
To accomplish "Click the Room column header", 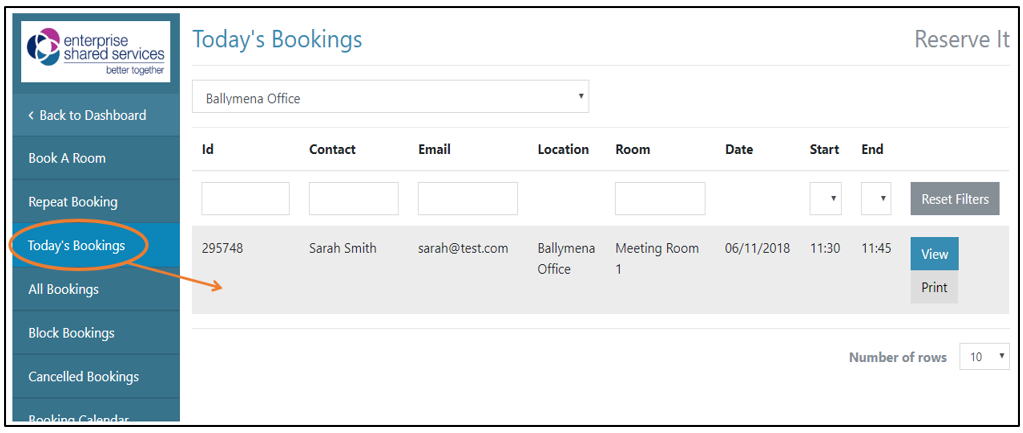I will (x=633, y=149).
